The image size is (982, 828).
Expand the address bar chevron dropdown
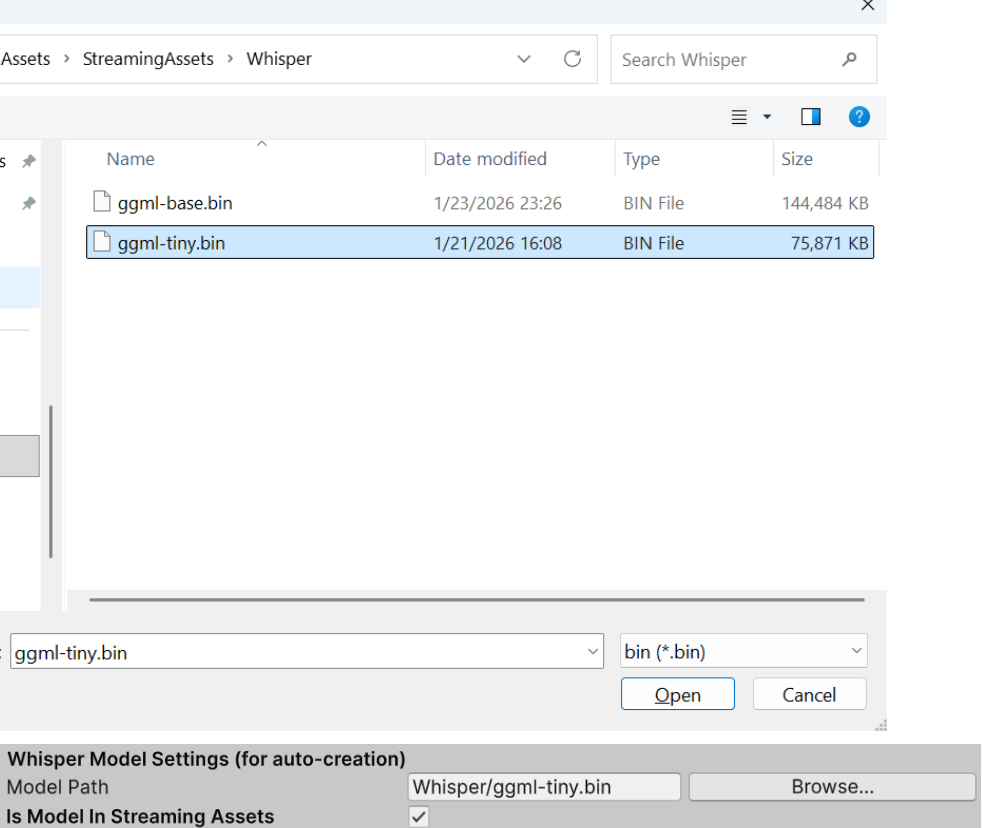tap(524, 59)
